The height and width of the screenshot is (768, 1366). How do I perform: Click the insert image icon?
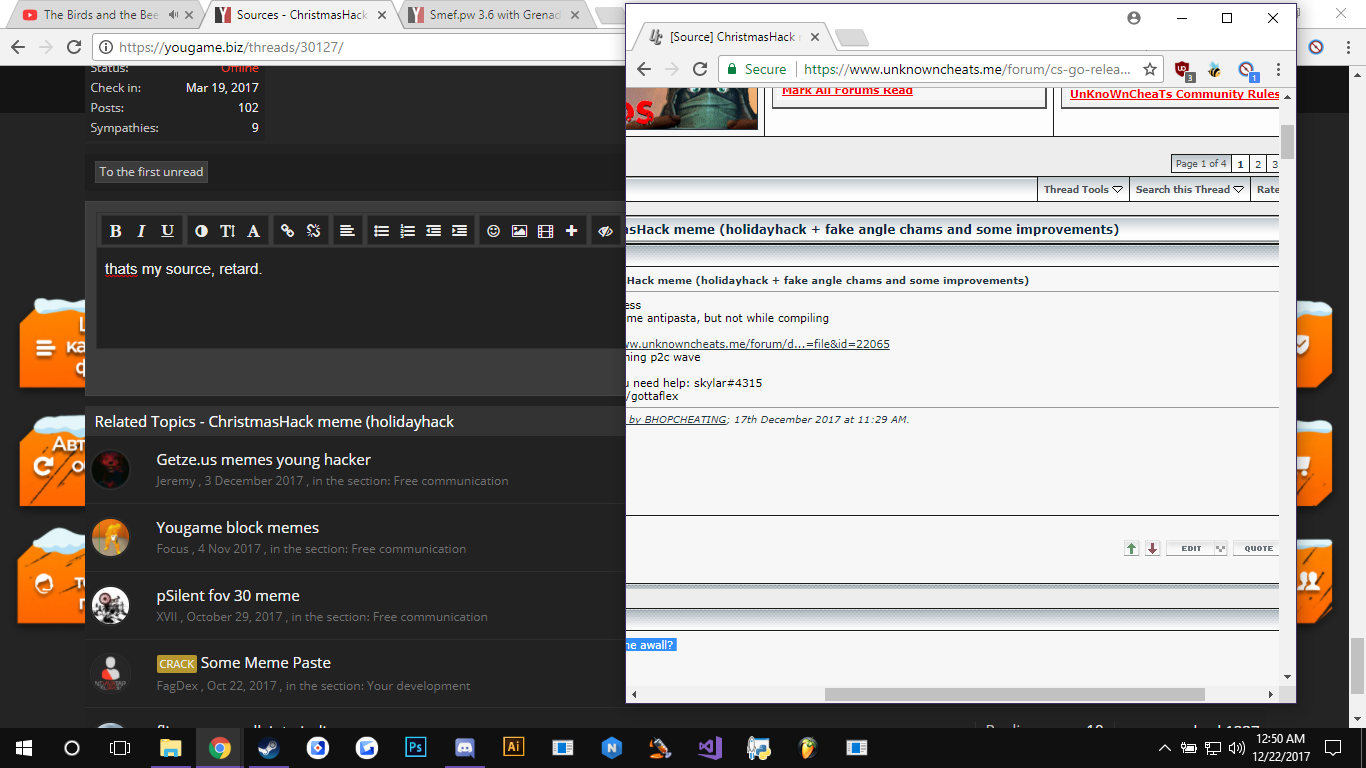click(519, 231)
